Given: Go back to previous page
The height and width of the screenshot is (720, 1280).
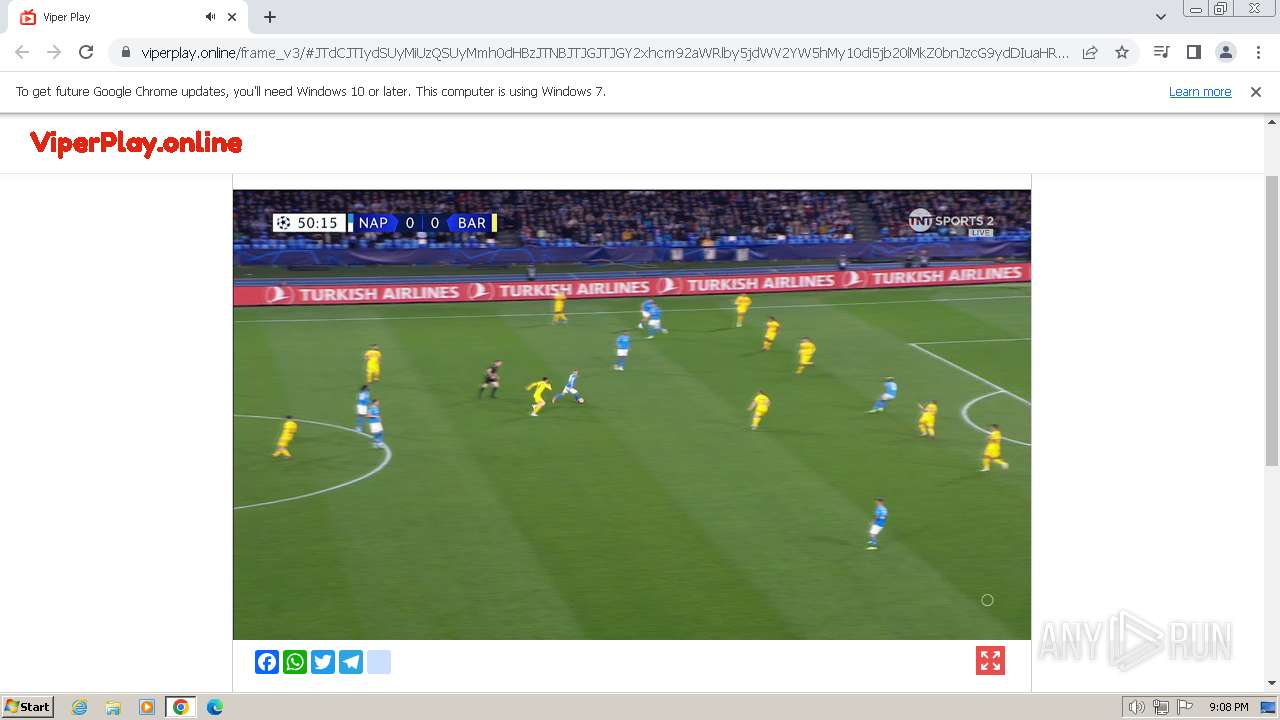Looking at the screenshot, I should (x=22, y=52).
